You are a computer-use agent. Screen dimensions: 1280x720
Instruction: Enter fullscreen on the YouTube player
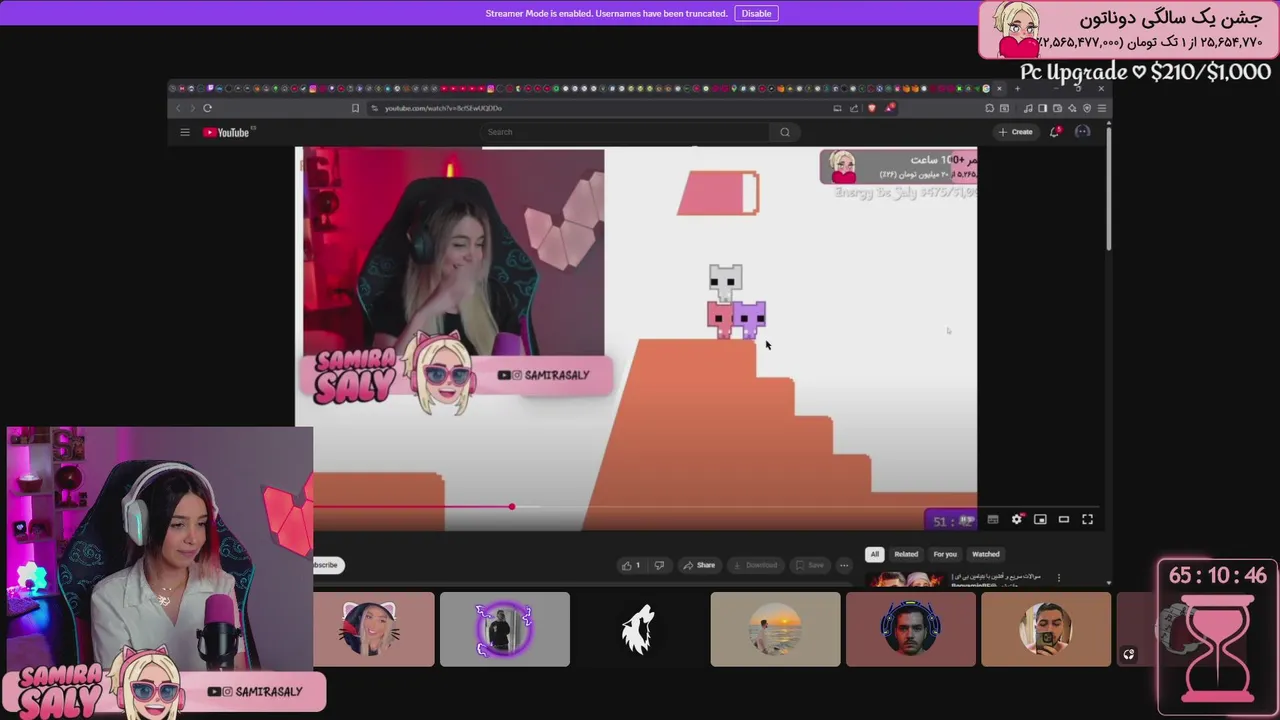point(1088,519)
